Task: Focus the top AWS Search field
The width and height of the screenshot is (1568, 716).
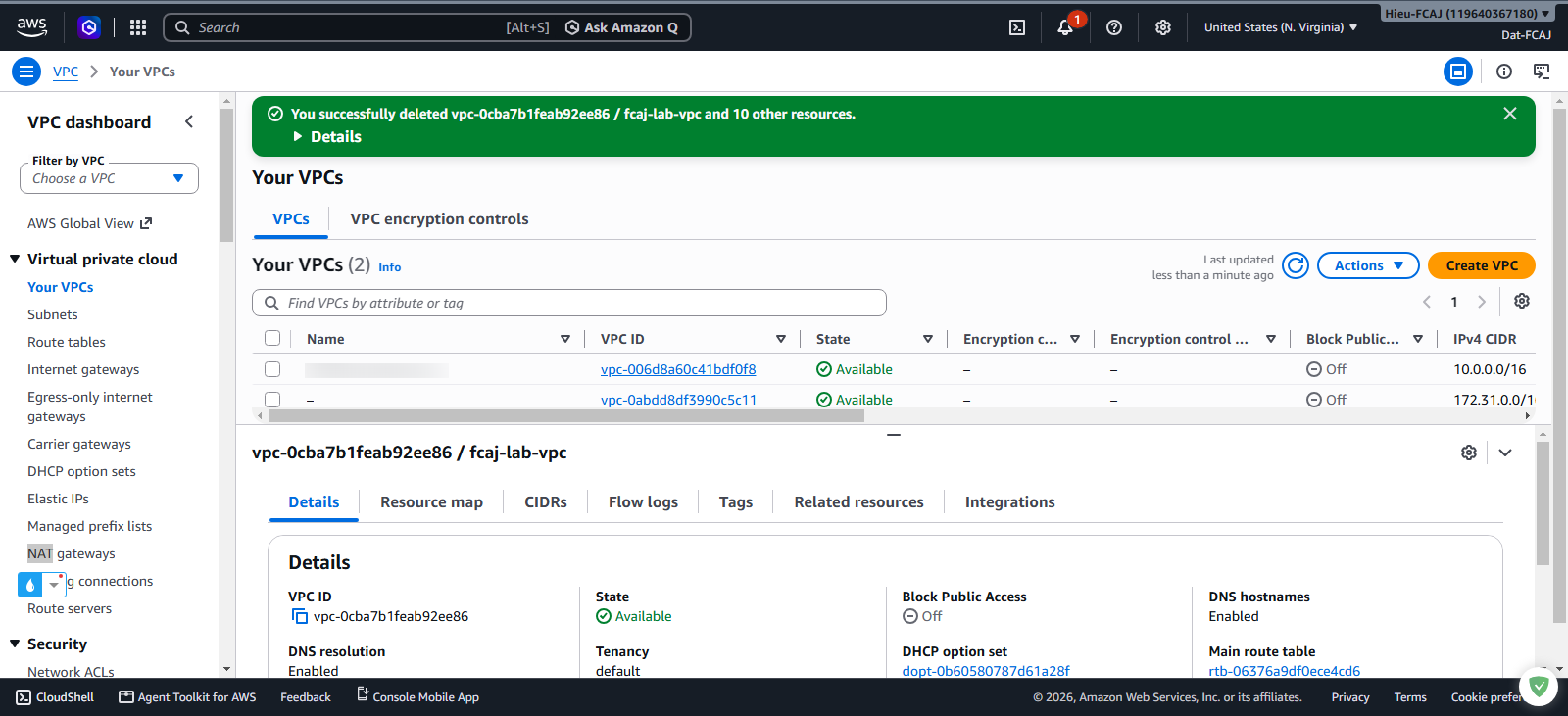Action: pos(426,27)
